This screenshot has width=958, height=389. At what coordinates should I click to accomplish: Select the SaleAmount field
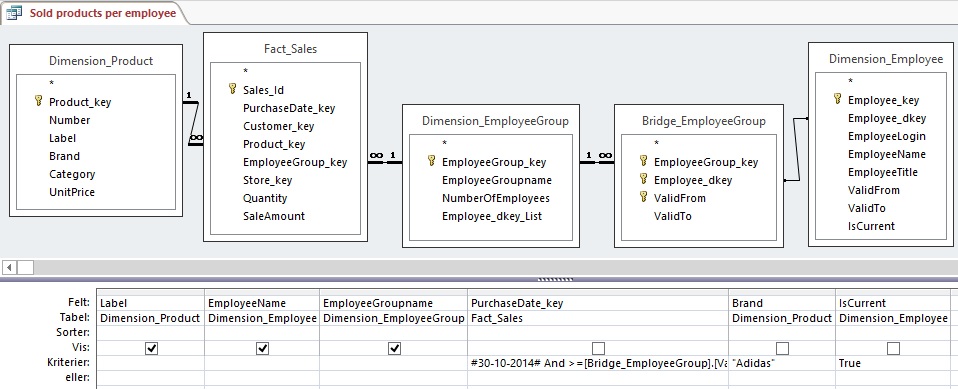[274, 216]
